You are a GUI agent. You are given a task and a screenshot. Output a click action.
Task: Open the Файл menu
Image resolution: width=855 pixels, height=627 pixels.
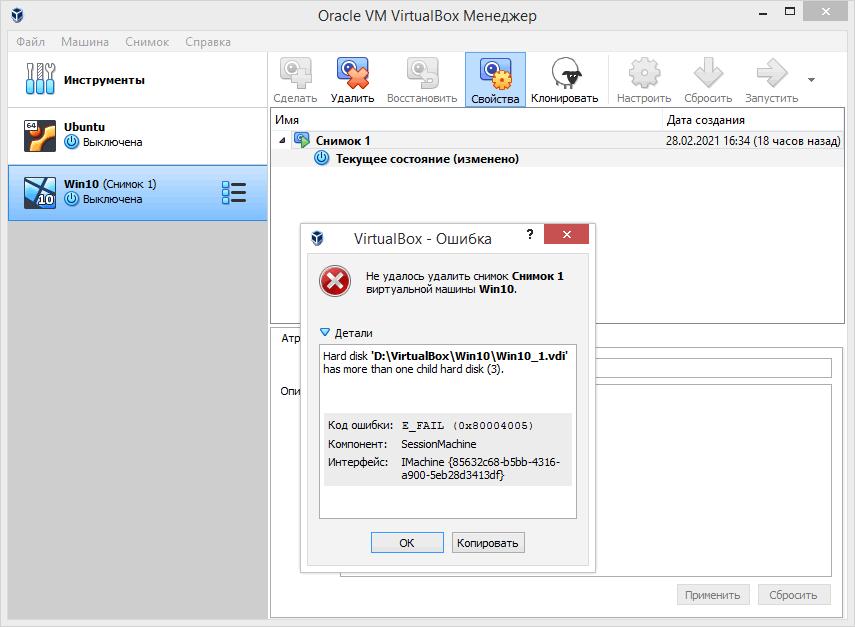pos(30,42)
